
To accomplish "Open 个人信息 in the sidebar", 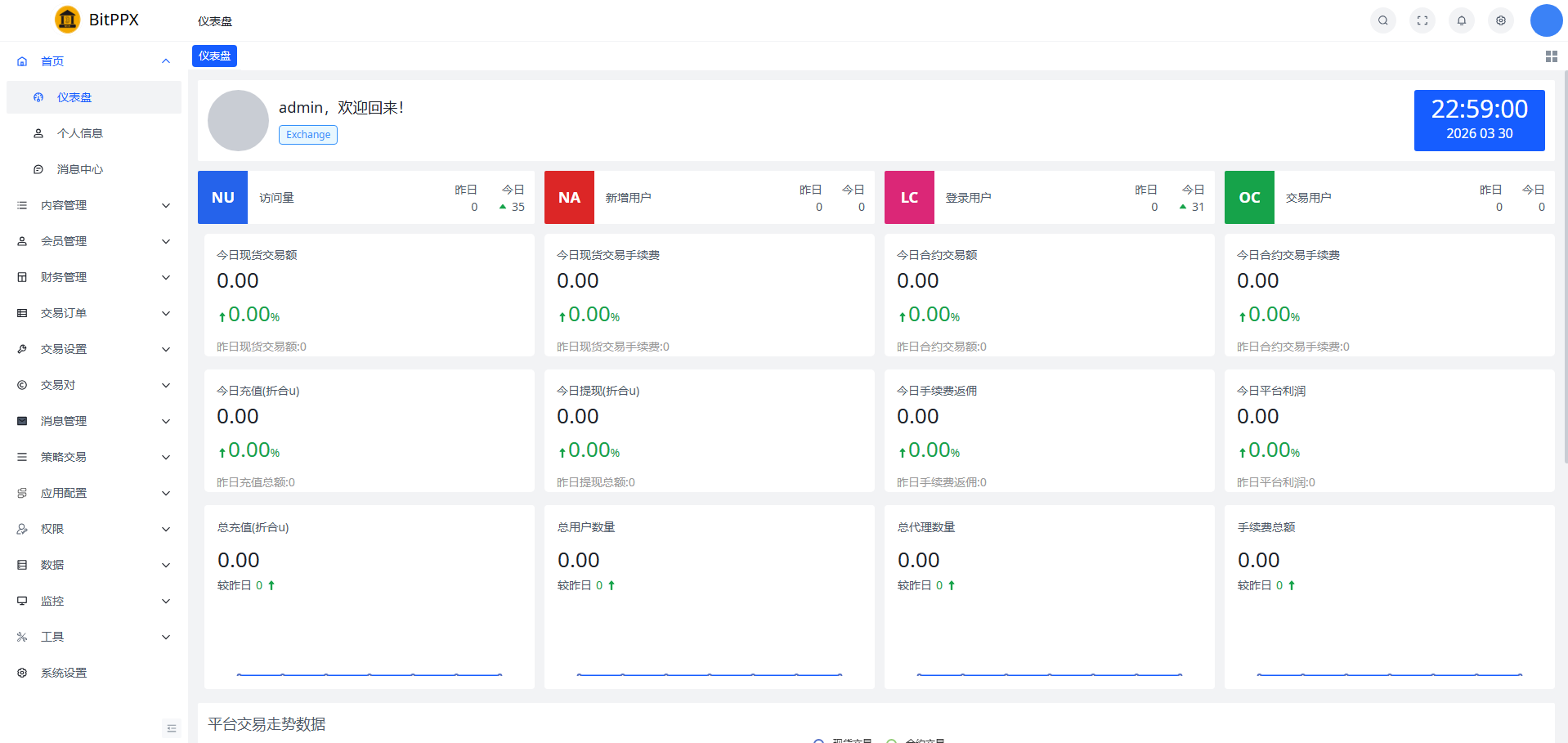I will pos(80,133).
